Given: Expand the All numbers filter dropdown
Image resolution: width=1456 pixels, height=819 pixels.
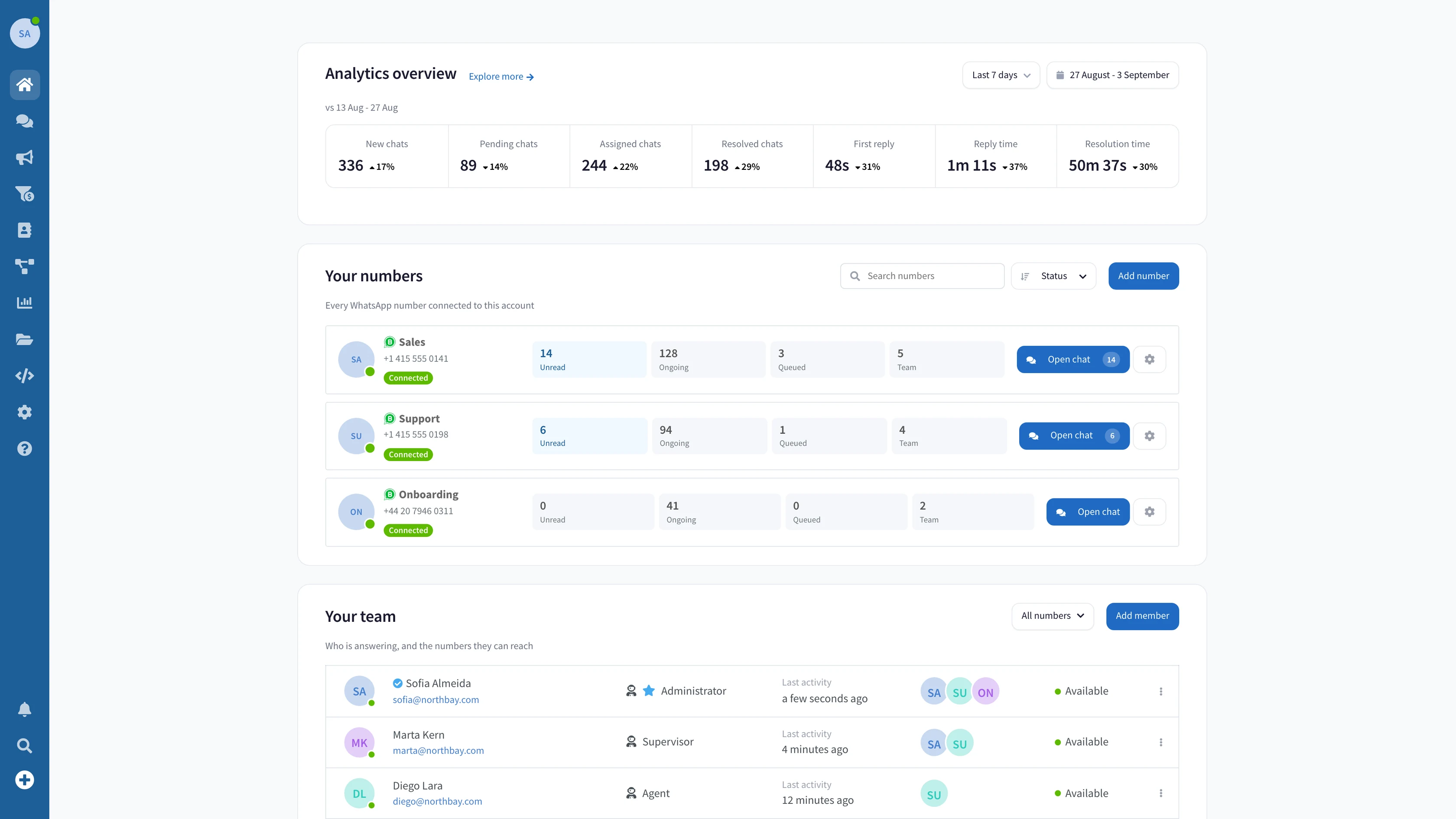Looking at the screenshot, I should [x=1053, y=616].
